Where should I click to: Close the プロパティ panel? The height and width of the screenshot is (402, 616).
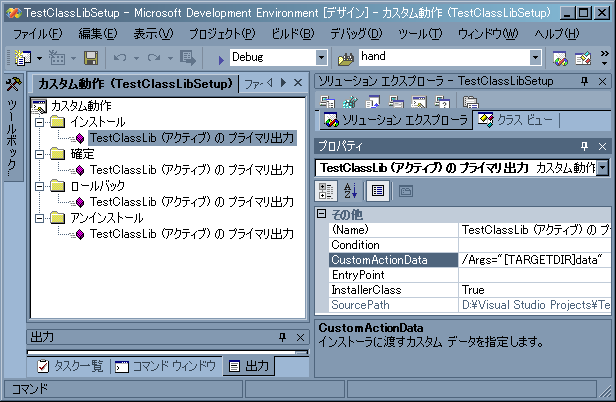(x=602, y=146)
